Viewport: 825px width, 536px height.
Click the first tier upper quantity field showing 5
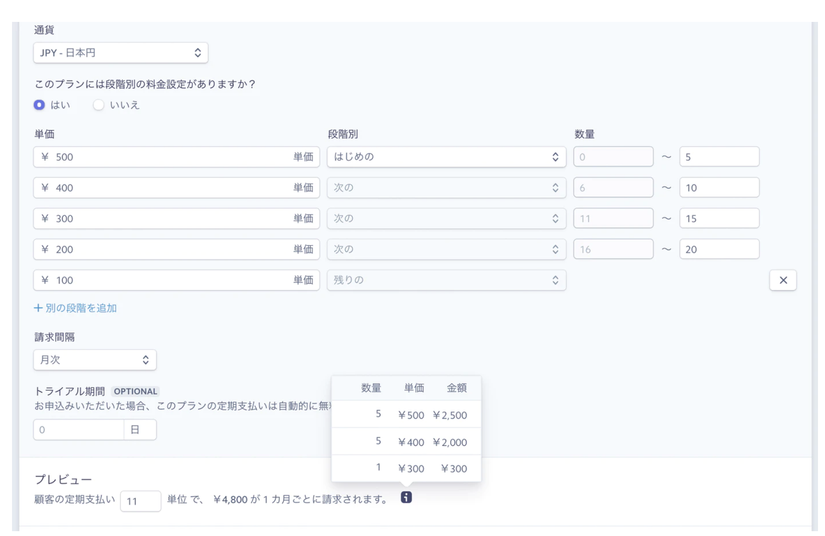click(718, 157)
